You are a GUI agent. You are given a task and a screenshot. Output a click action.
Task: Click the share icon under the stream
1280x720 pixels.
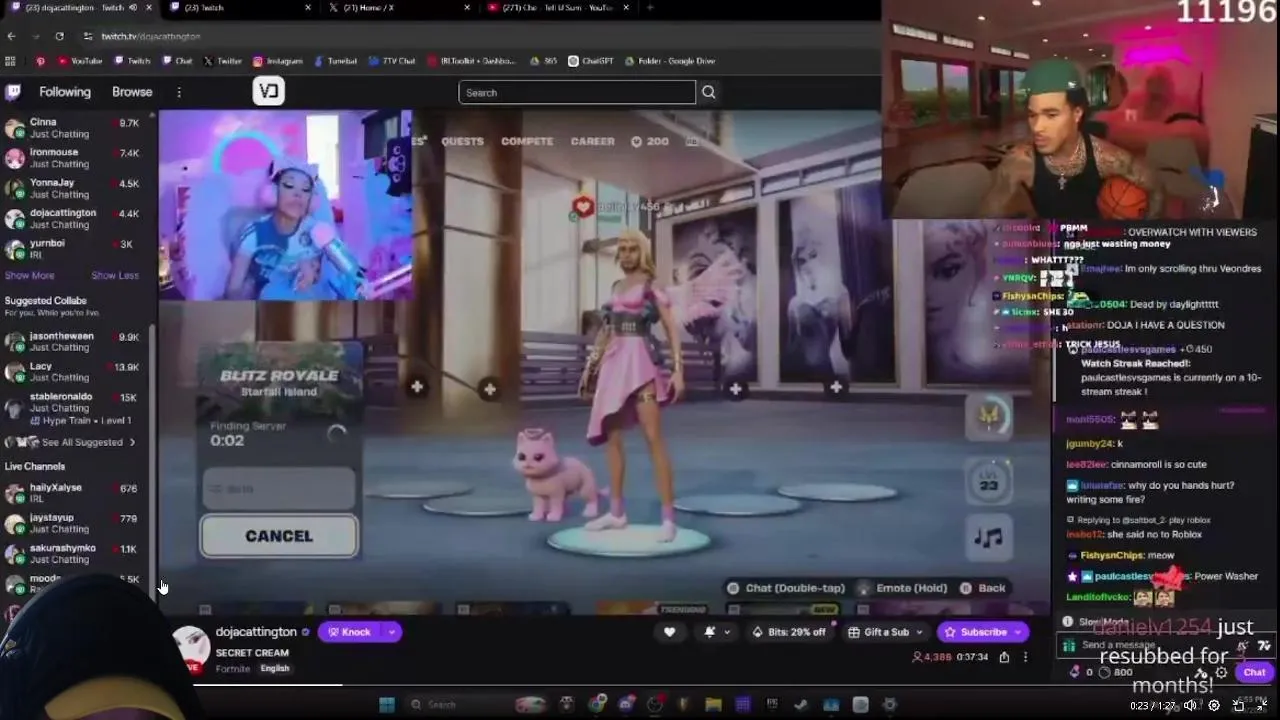pos(1004,657)
